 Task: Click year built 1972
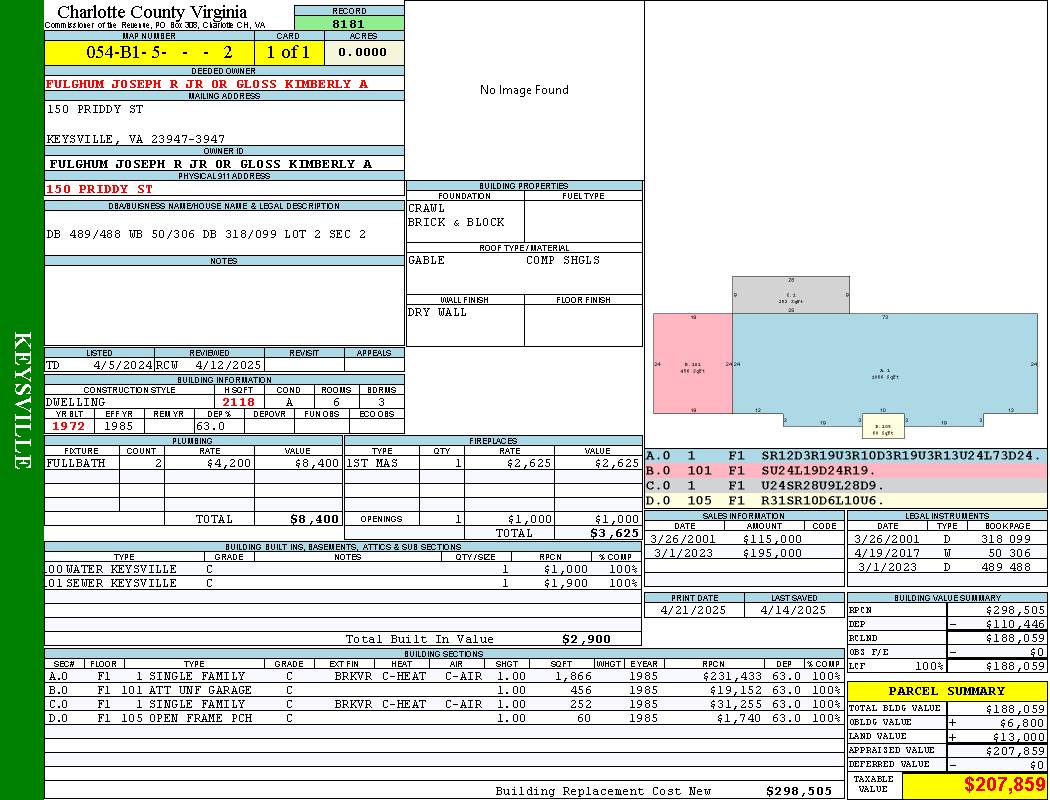68,426
